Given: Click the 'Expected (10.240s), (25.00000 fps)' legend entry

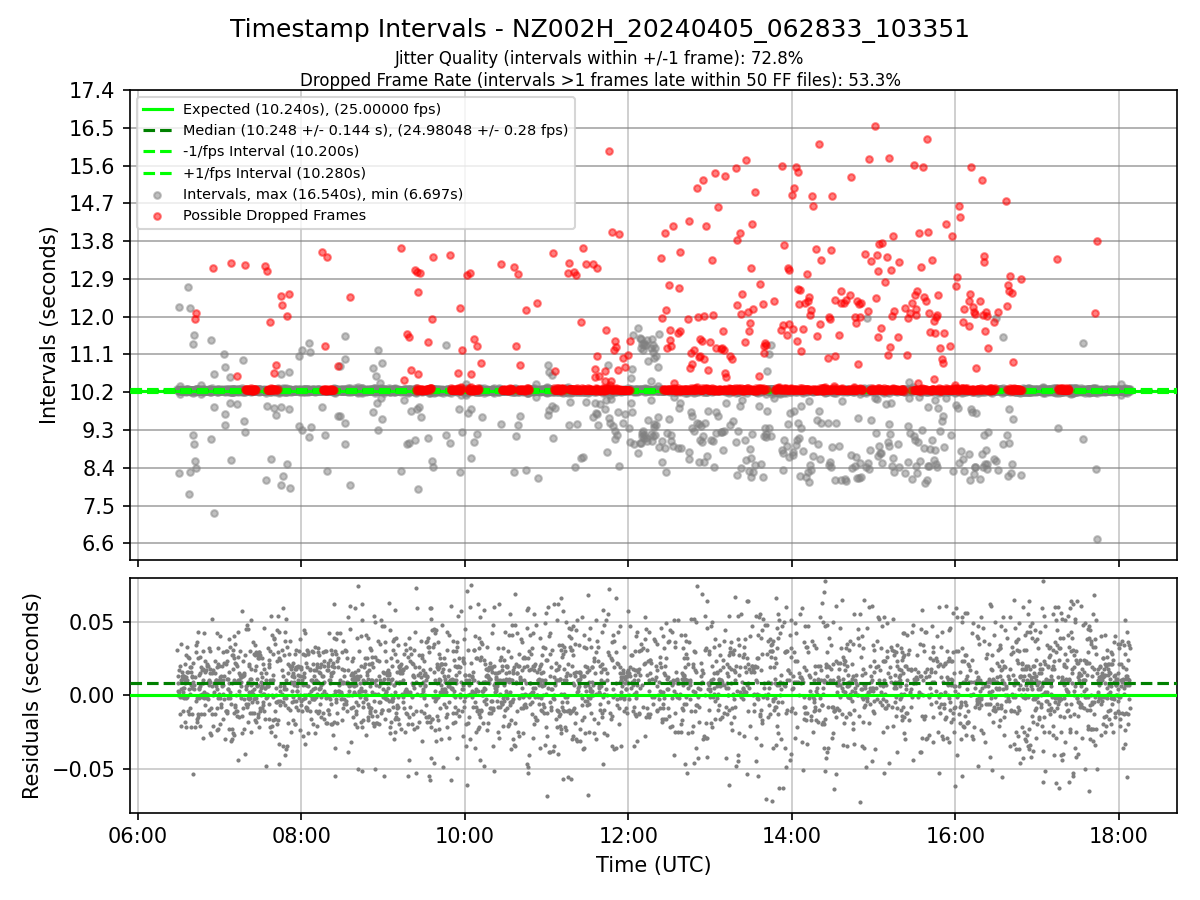Looking at the screenshot, I should click(x=312, y=109).
